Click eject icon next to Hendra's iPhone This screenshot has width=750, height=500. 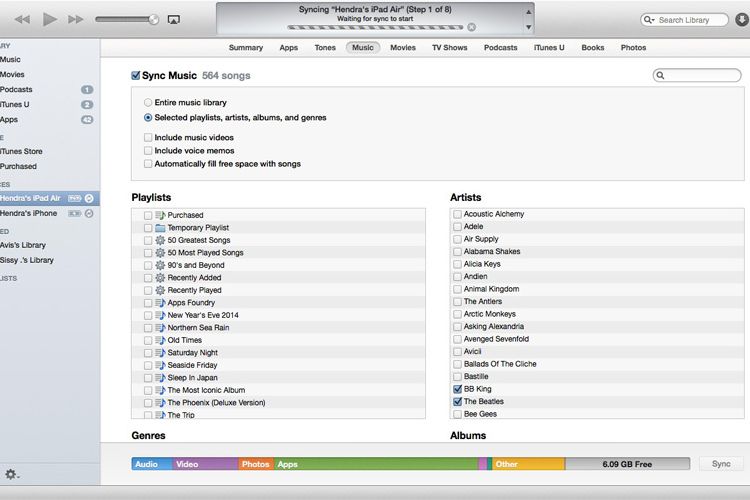tap(89, 213)
